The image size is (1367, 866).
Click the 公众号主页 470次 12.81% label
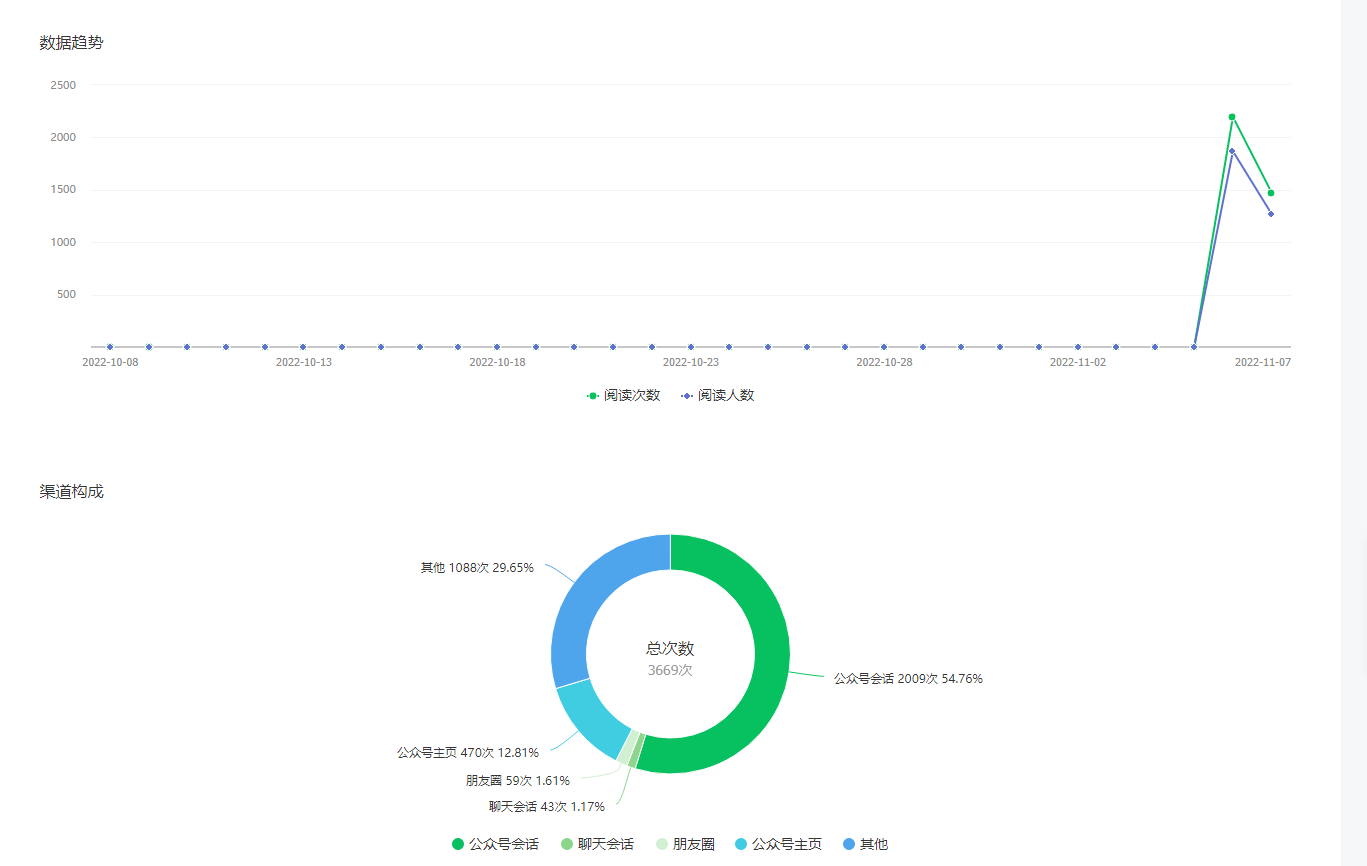click(468, 752)
